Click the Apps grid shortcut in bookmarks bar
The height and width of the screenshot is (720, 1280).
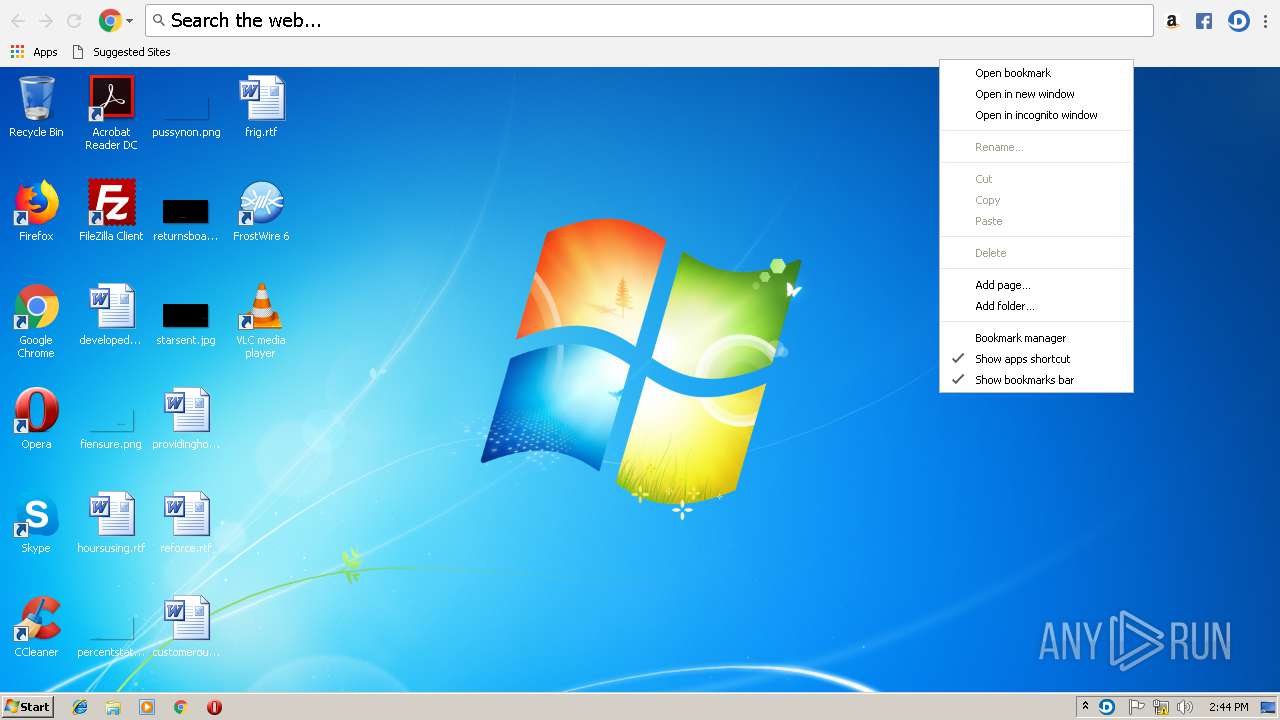click(x=33, y=52)
